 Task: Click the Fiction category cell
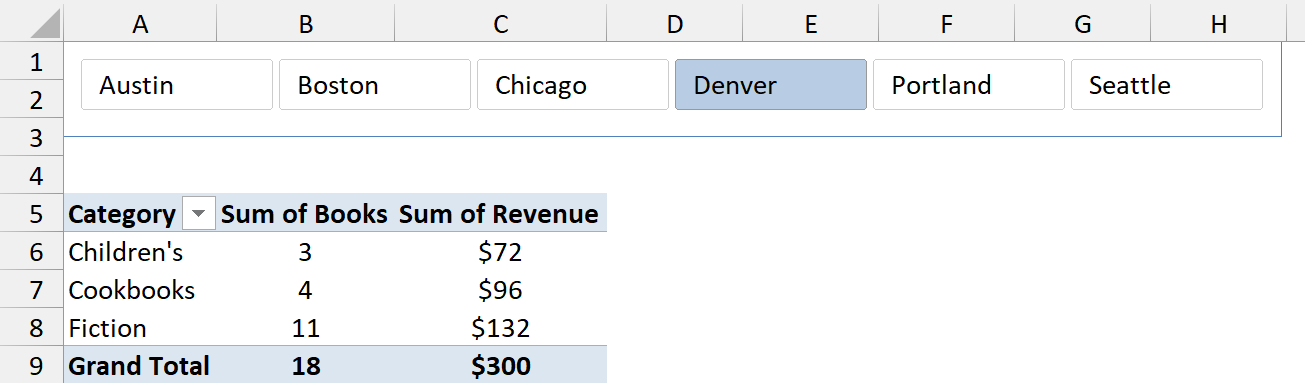[x=140, y=328]
